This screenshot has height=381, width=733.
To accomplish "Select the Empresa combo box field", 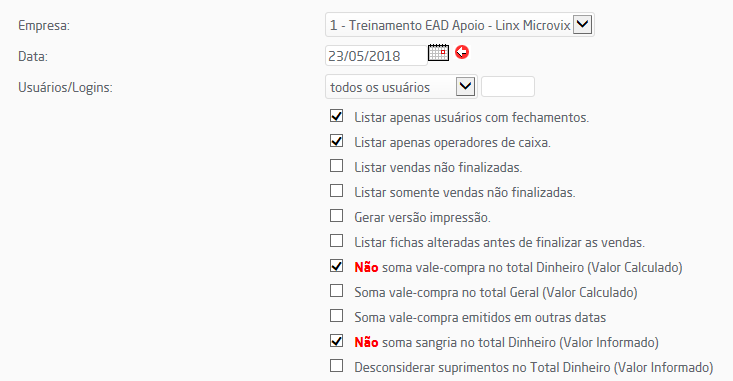I will [460, 25].
